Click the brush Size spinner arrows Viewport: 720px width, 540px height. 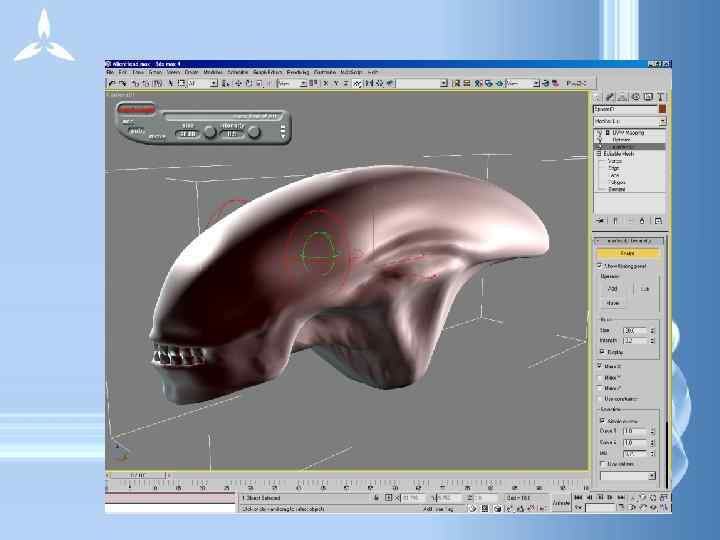click(x=652, y=330)
